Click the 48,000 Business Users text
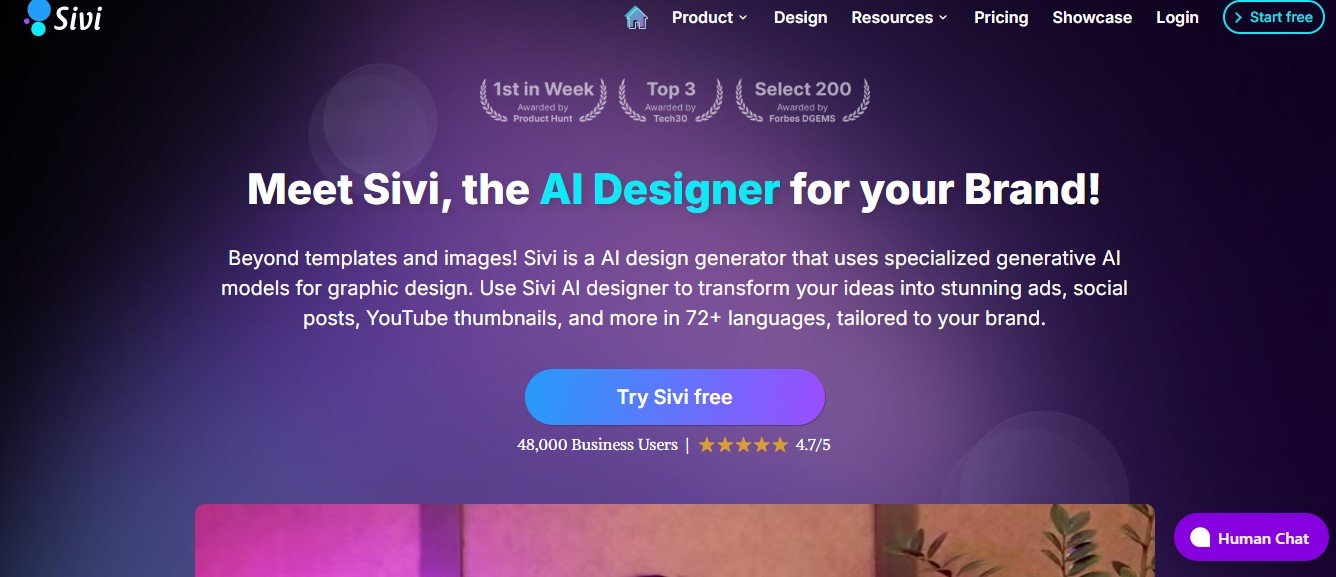This screenshot has height=577, width=1336. 597,445
